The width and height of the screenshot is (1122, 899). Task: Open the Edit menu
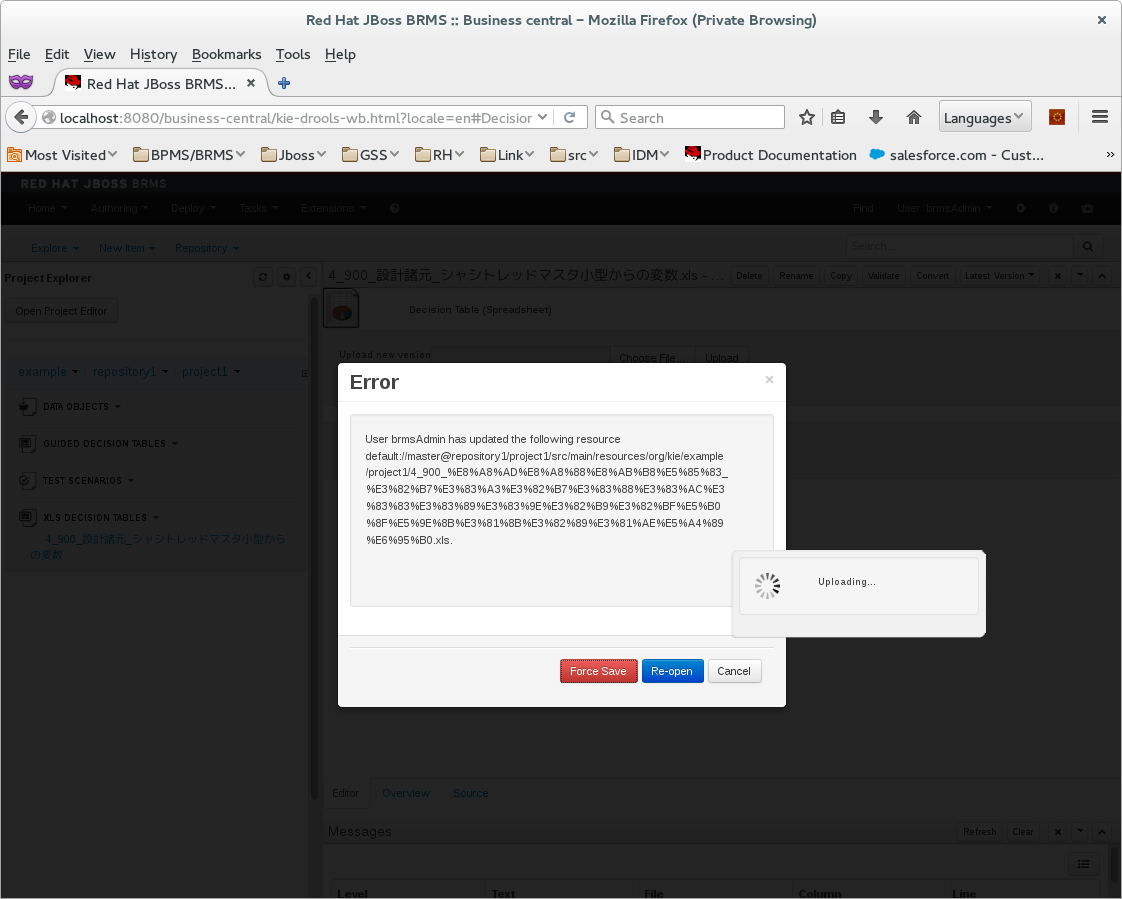pyautogui.click(x=57, y=54)
